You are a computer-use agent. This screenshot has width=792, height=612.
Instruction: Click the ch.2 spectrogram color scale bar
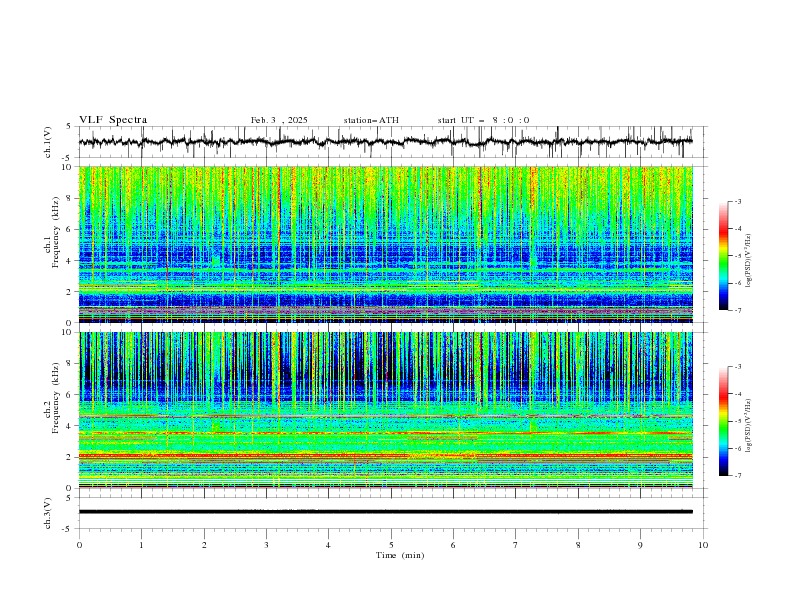click(x=723, y=421)
